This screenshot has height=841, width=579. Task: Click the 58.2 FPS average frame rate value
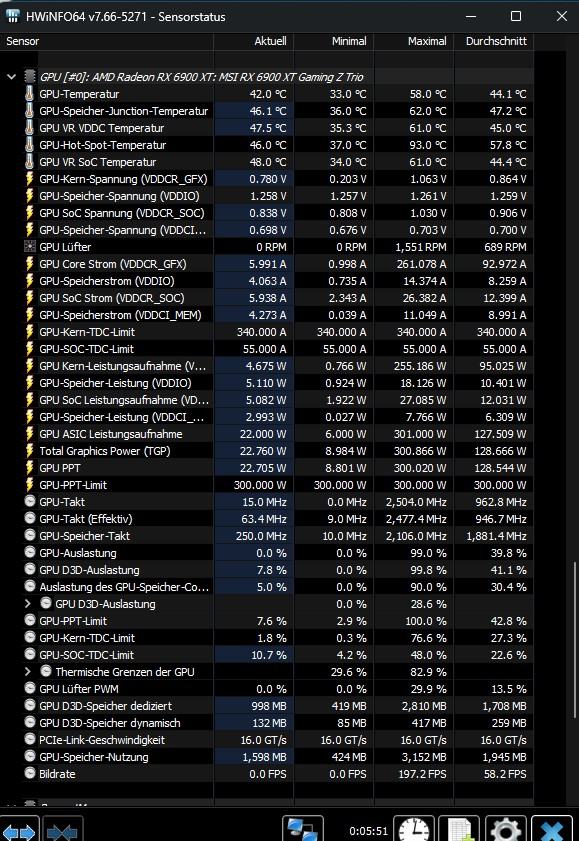(x=504, y=774)
